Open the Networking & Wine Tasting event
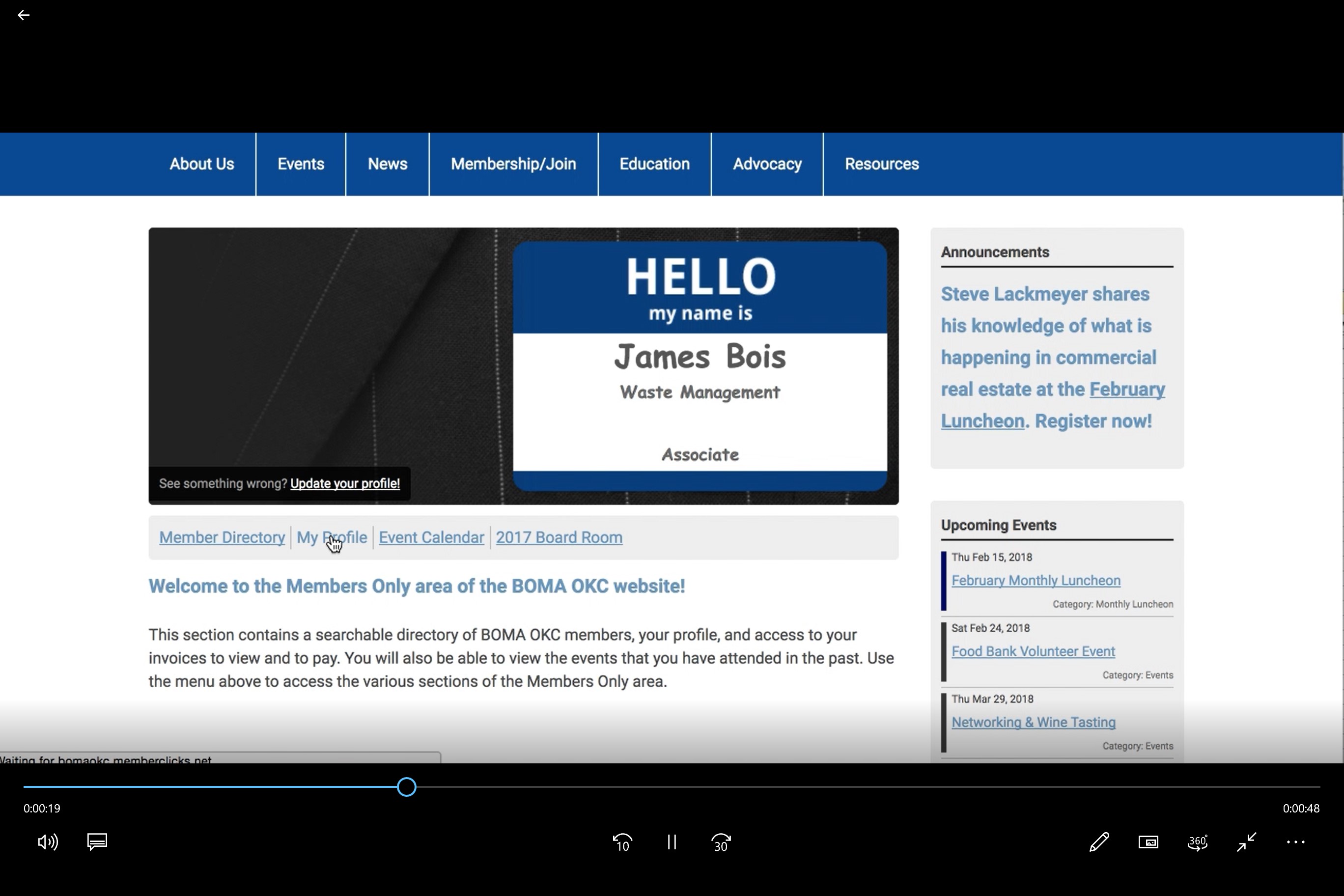Image resolution: width=1344 pixels, height=896 pixels. (1033, 722)
